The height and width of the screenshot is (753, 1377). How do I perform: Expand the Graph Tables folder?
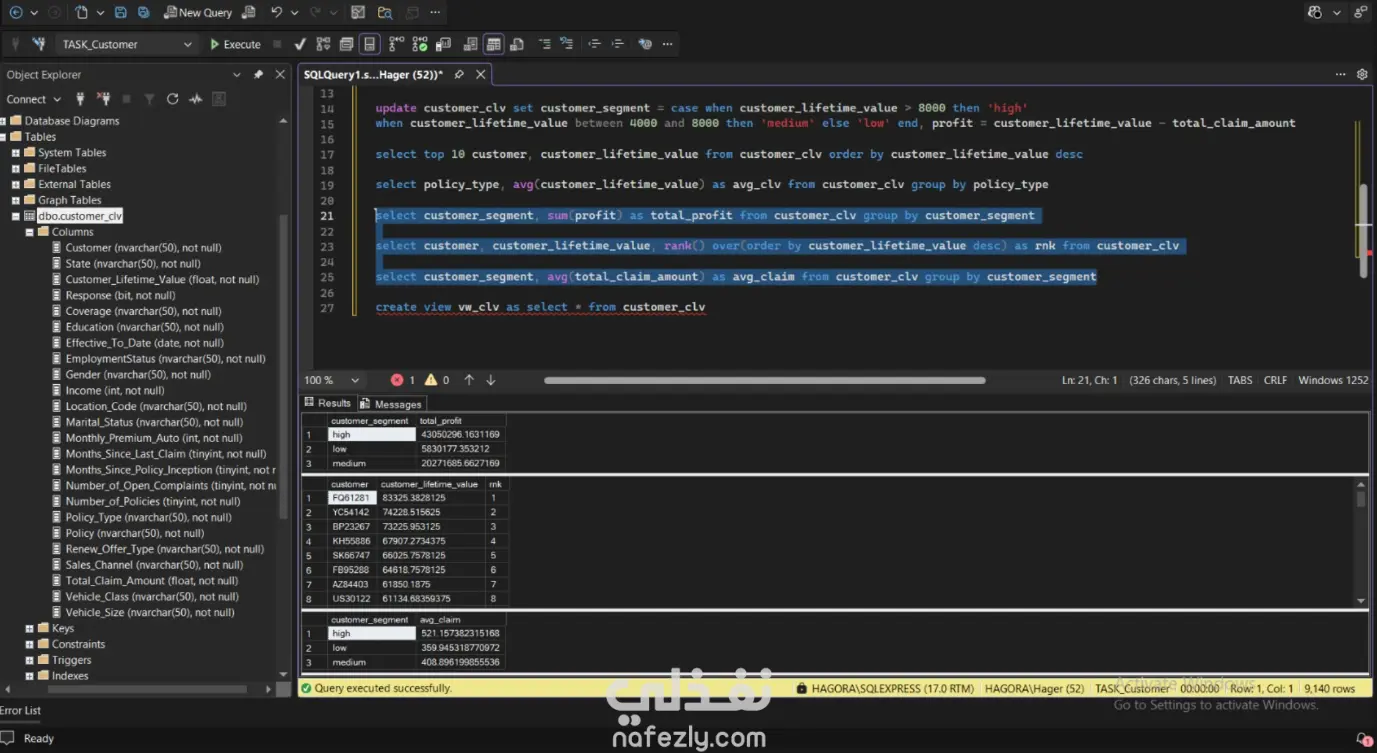[x=16, y=200]
